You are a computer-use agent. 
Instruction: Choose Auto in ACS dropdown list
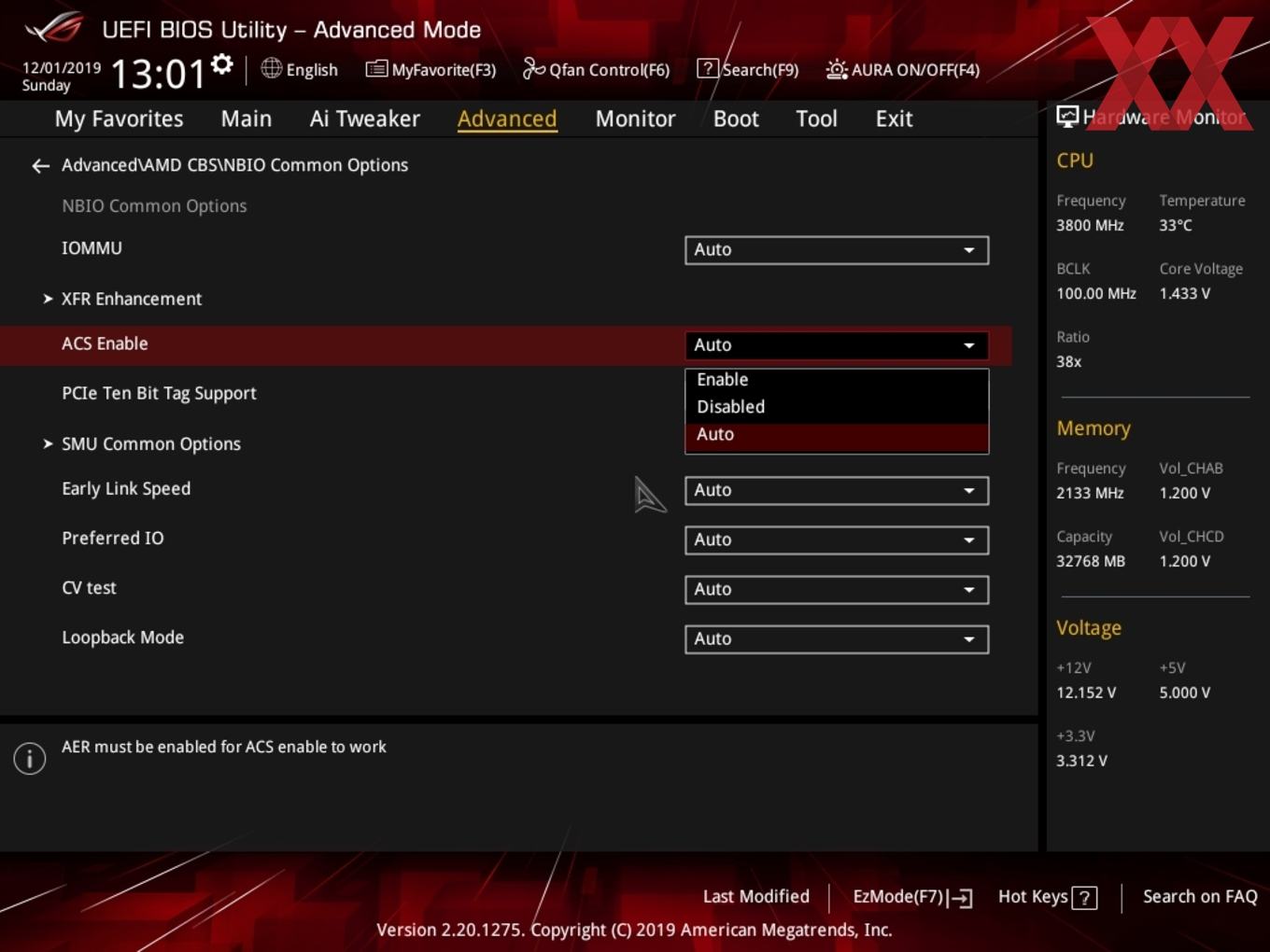point(837,435)
